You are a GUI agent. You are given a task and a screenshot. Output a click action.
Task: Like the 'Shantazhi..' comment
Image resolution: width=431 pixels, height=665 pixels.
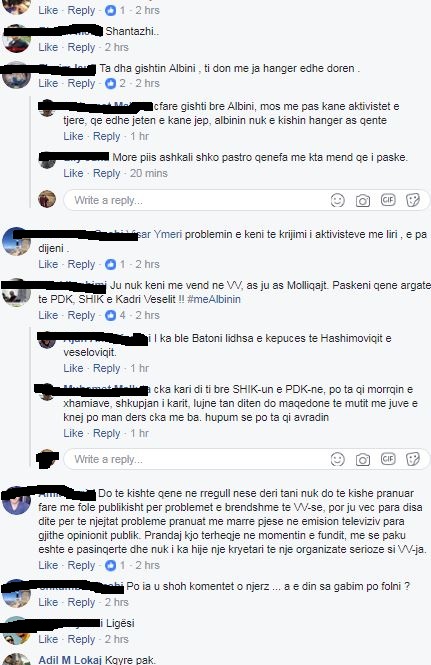click(48, 47)
